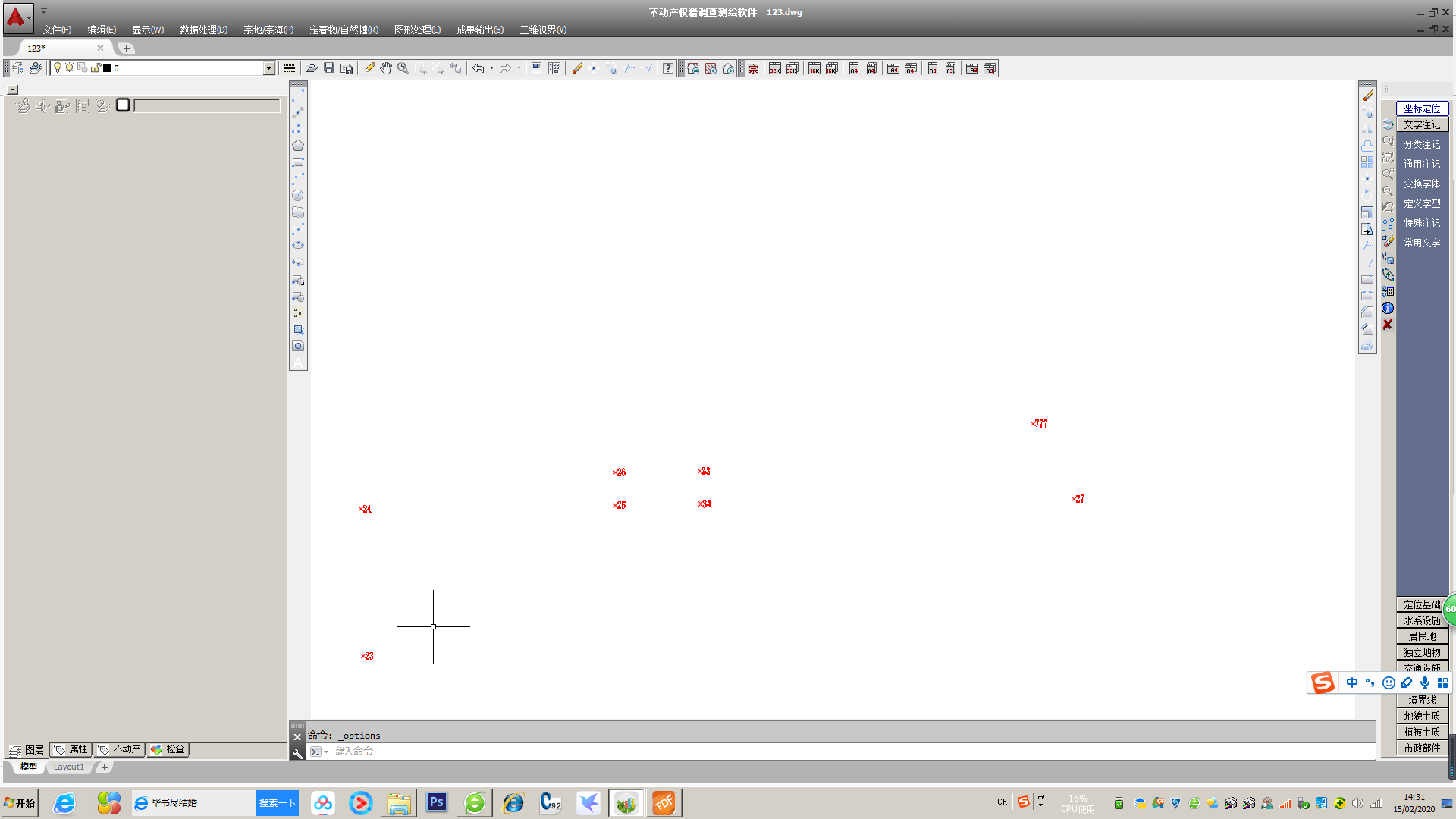Expand the layer selection dropdown arrow

[268, 68]
